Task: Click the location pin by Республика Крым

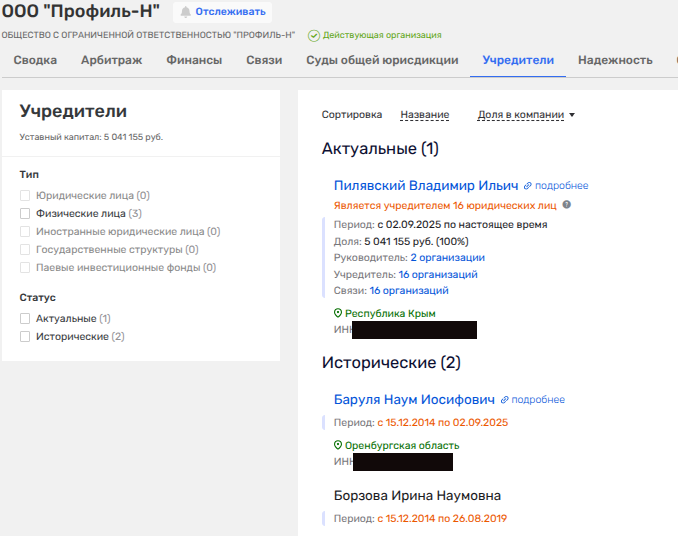Action: 338,313
